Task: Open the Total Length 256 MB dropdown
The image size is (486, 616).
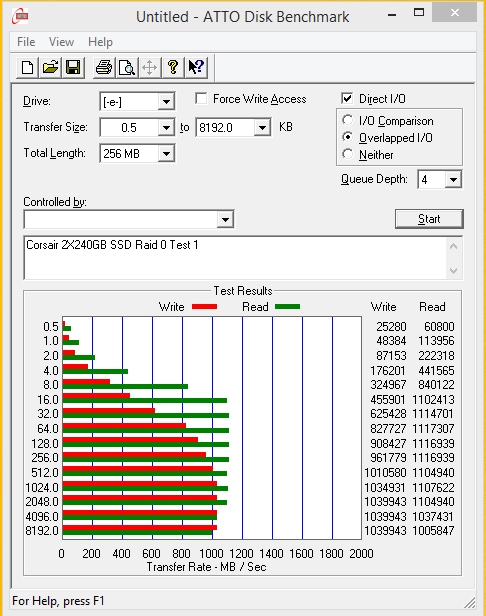Action: coord(166,154)
